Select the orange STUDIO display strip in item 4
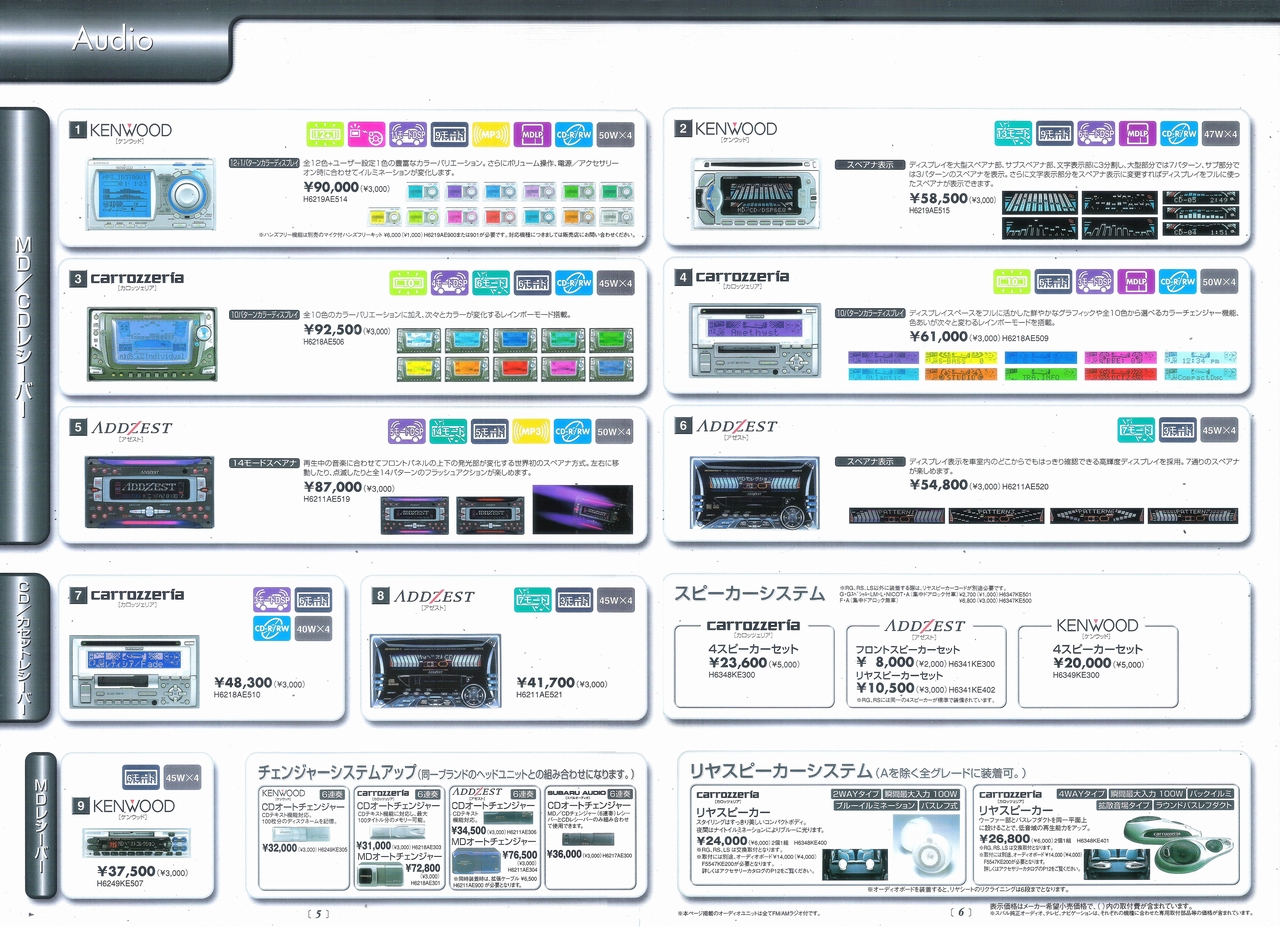The image size is (1280, 927). tap(960, 375)
